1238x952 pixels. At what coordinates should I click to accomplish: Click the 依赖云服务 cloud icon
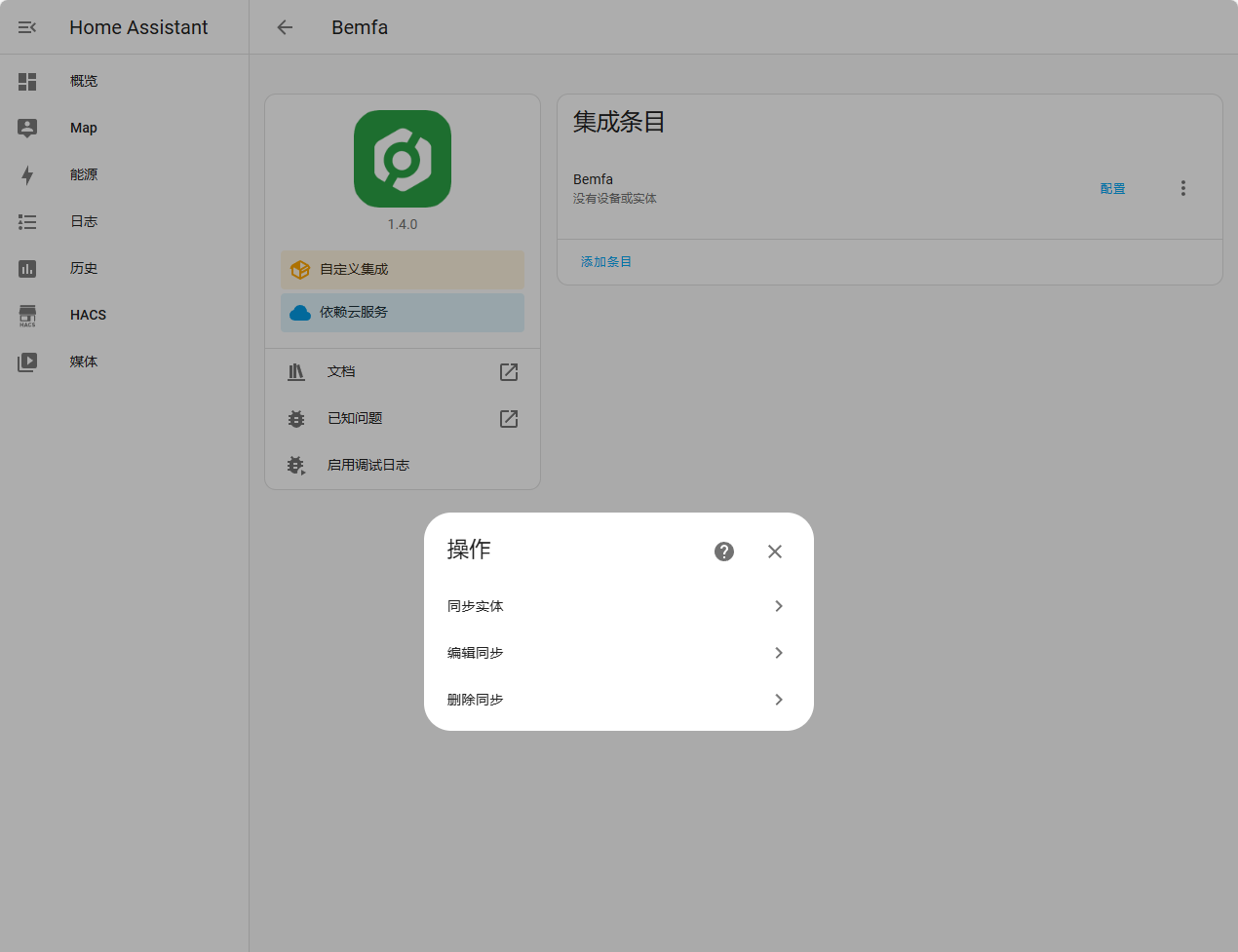click(300, 313)
